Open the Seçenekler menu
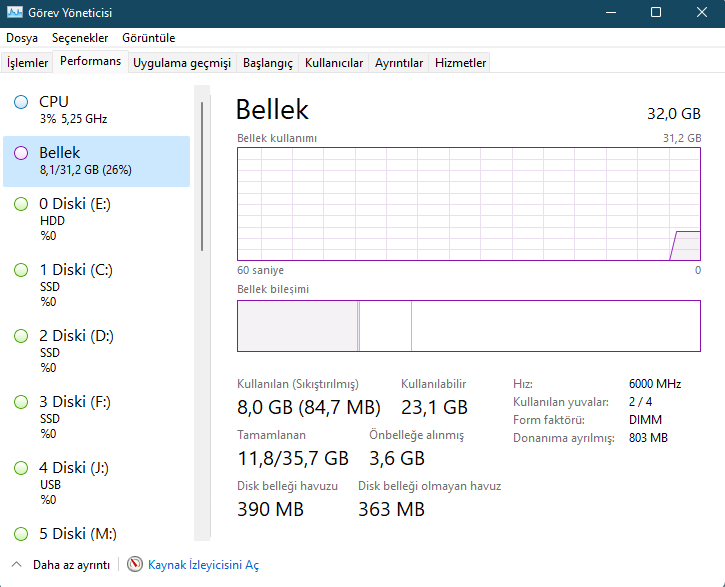 click(x=80, y=38)
